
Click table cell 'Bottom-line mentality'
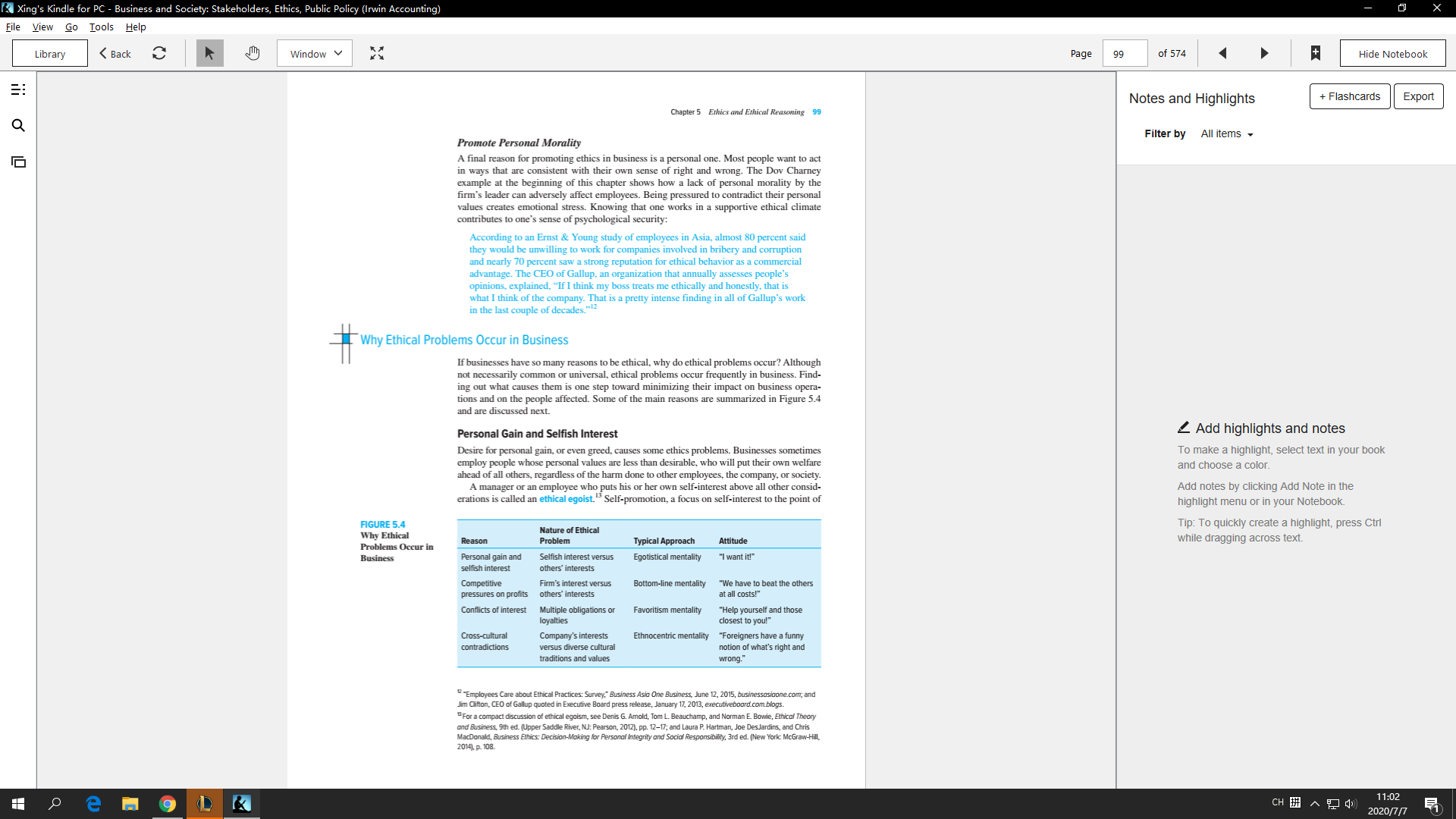(x=670, y=583)
